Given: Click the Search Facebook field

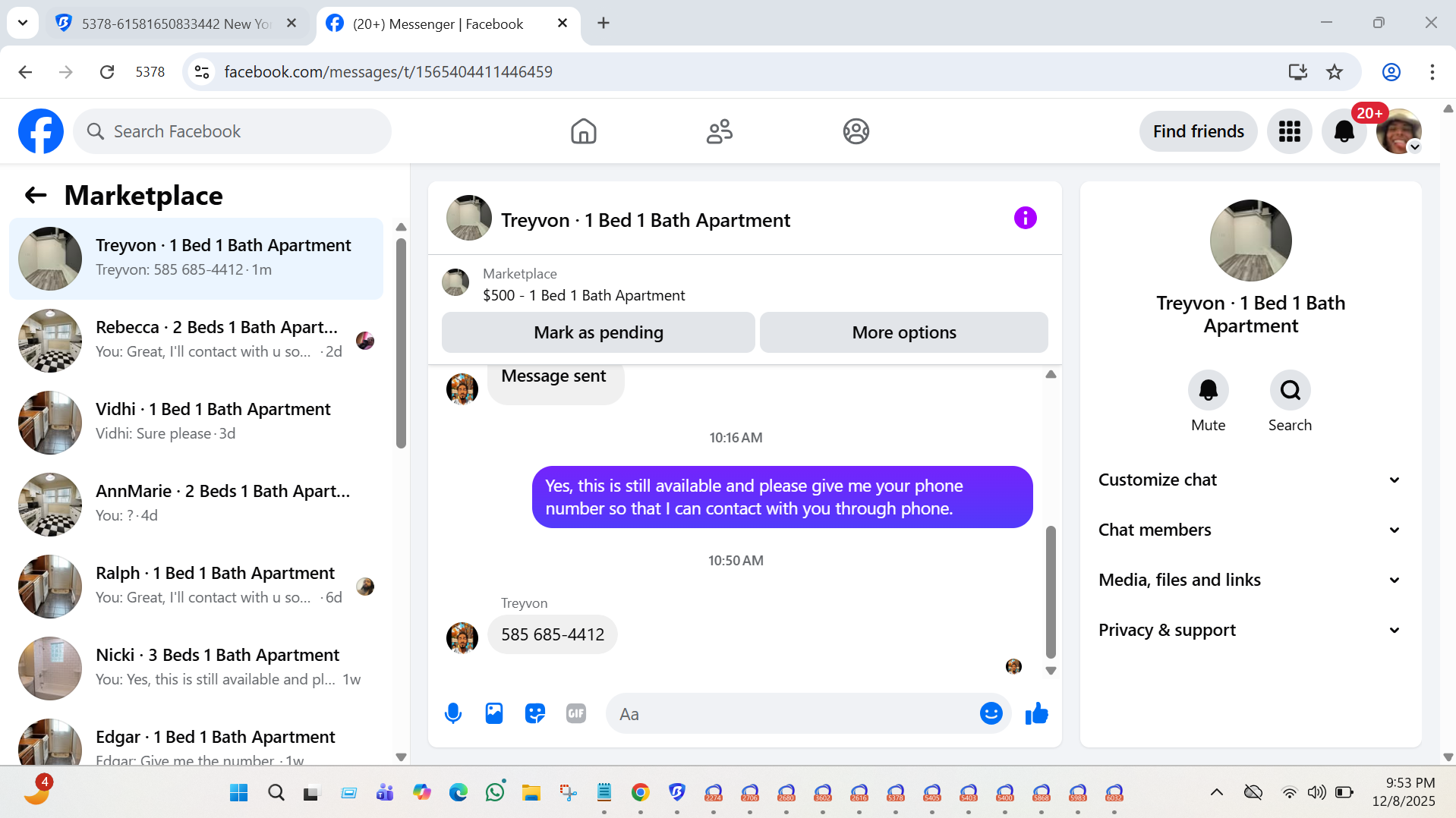Looking at the screenshot, I should [x=232, y=131].
